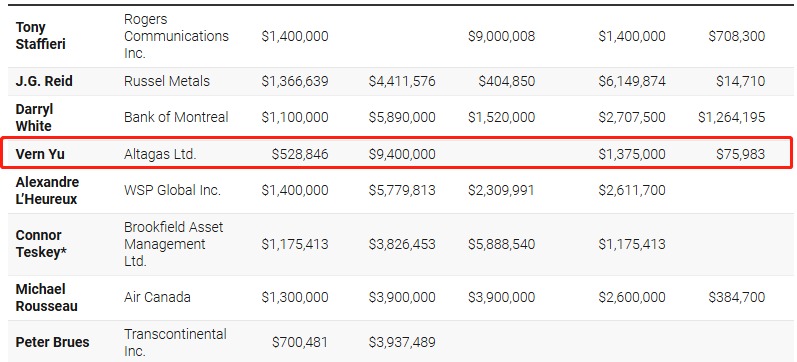The height and width of the screenshot is (362, 797).
Task: Click the Russel Metals company cell
Action: [x=167, y=81]
